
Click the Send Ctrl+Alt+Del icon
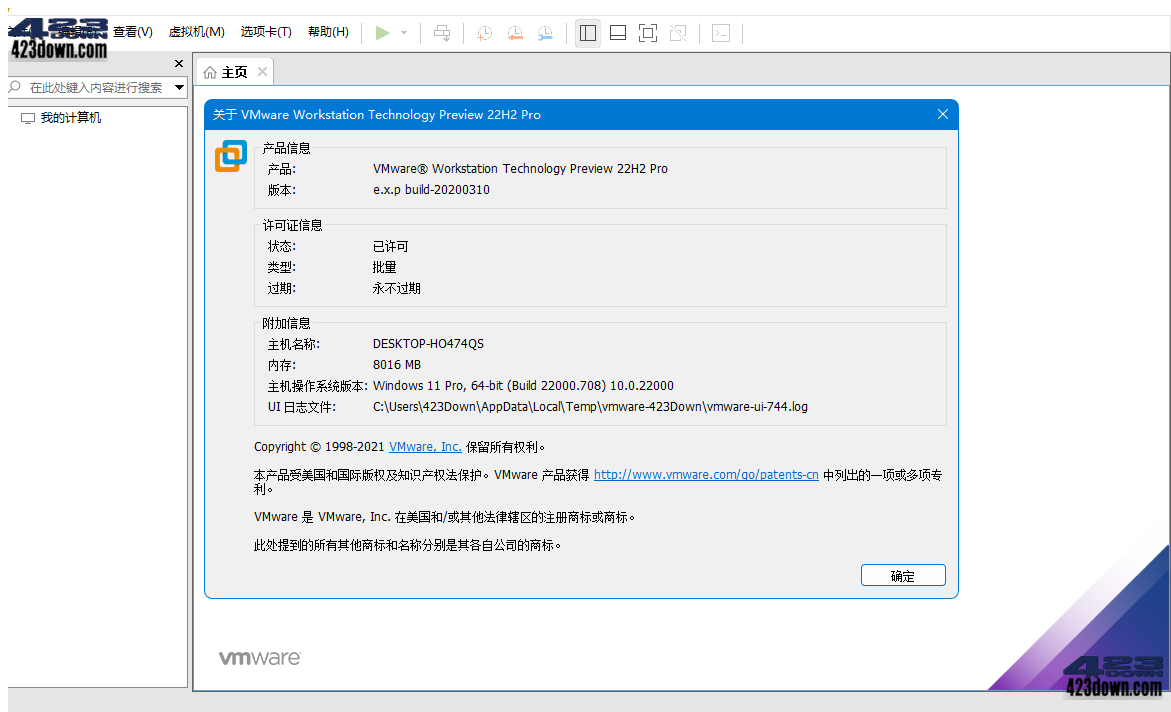[x=441, y=32]
